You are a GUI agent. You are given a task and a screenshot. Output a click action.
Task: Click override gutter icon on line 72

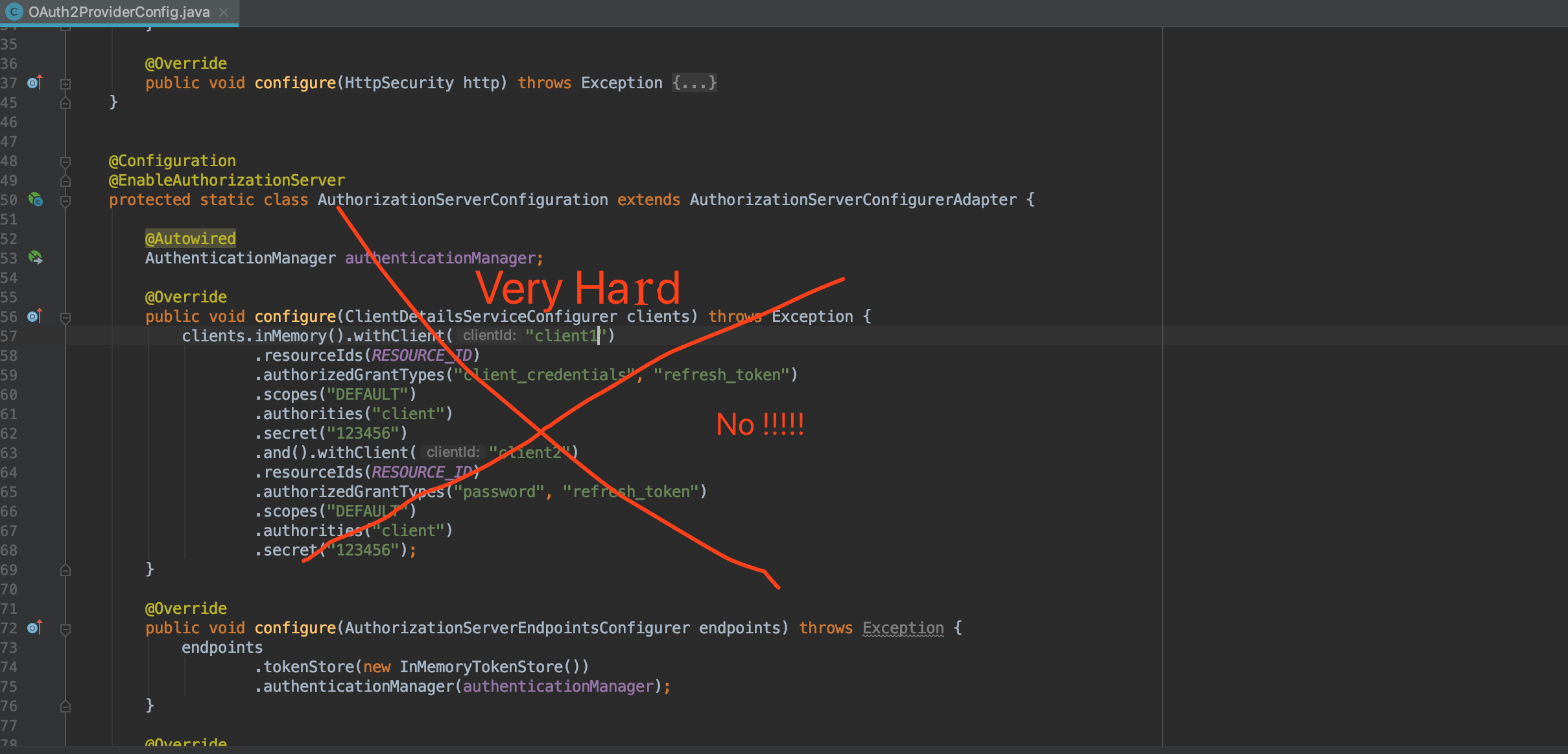34,627
